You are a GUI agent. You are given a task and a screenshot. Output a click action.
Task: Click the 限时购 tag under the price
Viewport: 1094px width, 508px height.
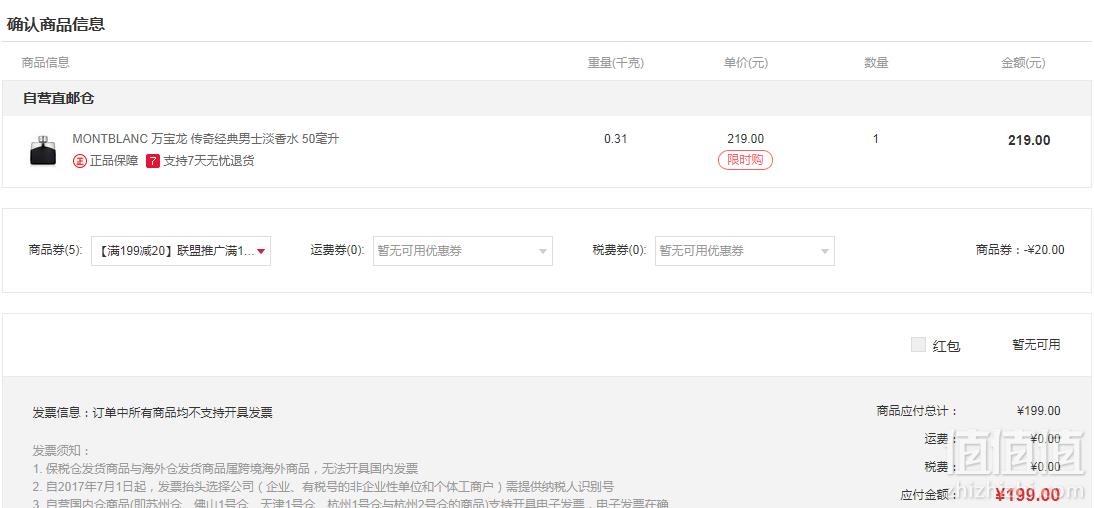pos(745,160)
